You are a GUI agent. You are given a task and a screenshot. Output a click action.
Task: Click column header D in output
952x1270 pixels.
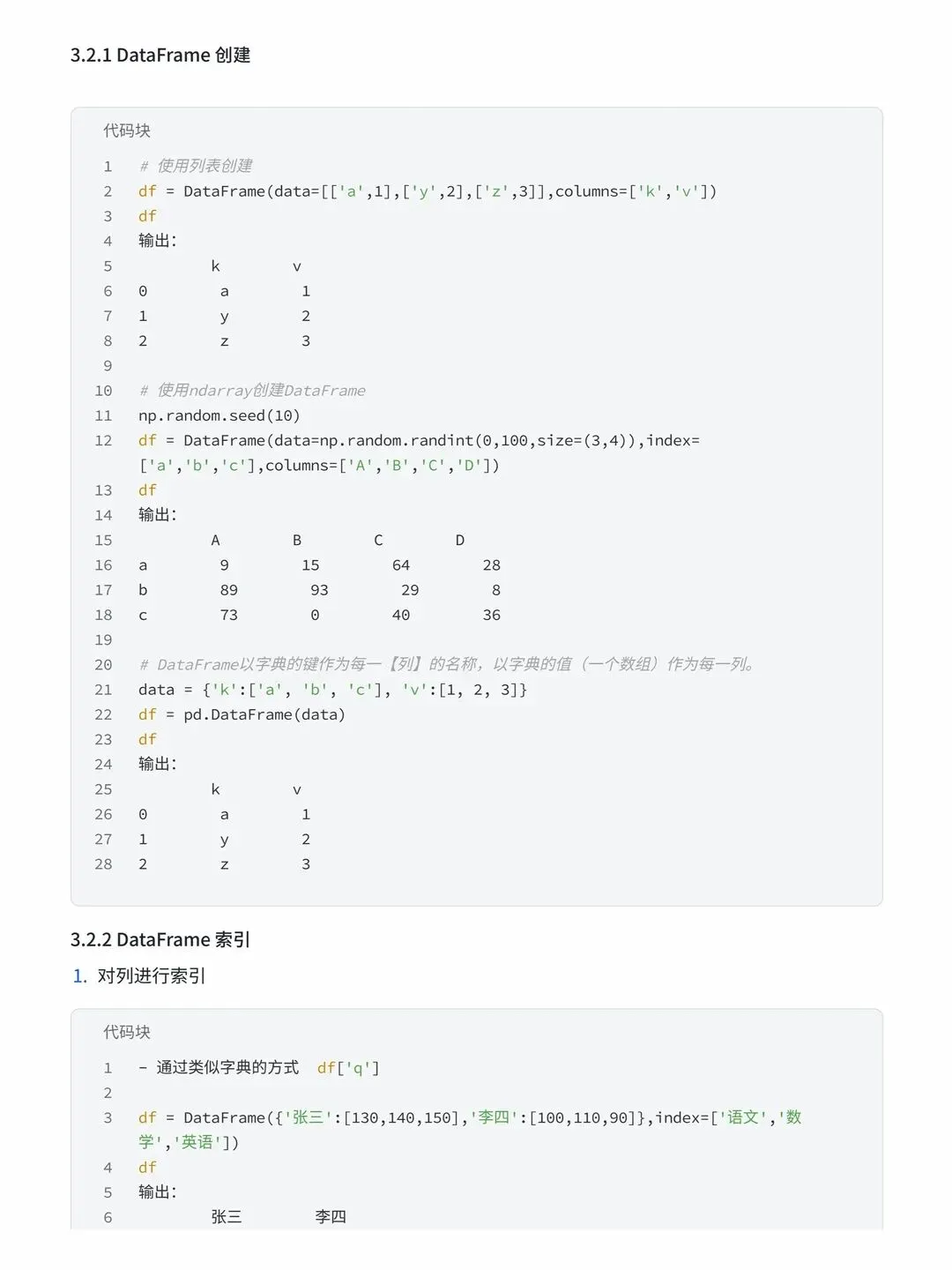pyautogui.click(x=460, y=540)
